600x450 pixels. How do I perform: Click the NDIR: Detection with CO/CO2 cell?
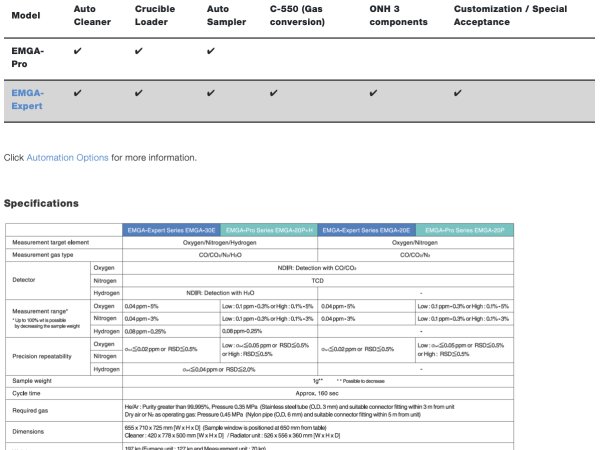pos(317,268)
